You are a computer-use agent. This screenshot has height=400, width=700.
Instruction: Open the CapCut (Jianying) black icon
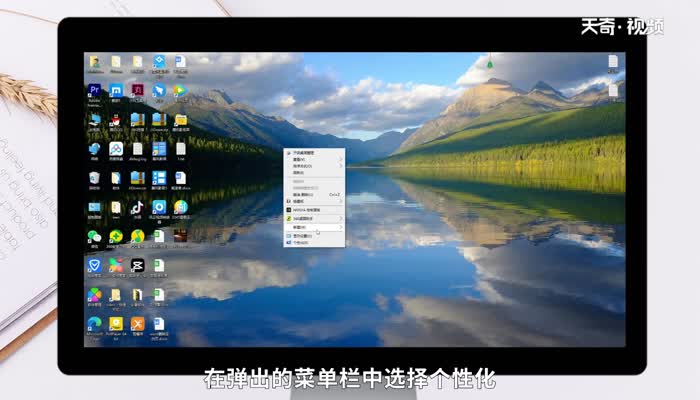[138, 266]
